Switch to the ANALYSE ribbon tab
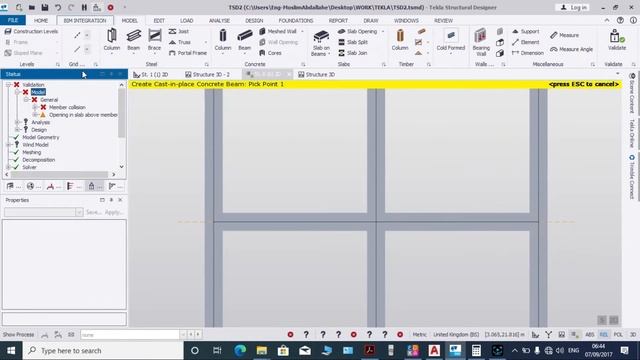Image resolution: width=640 pixels, height=360 pixels. (x=219, y=20)
